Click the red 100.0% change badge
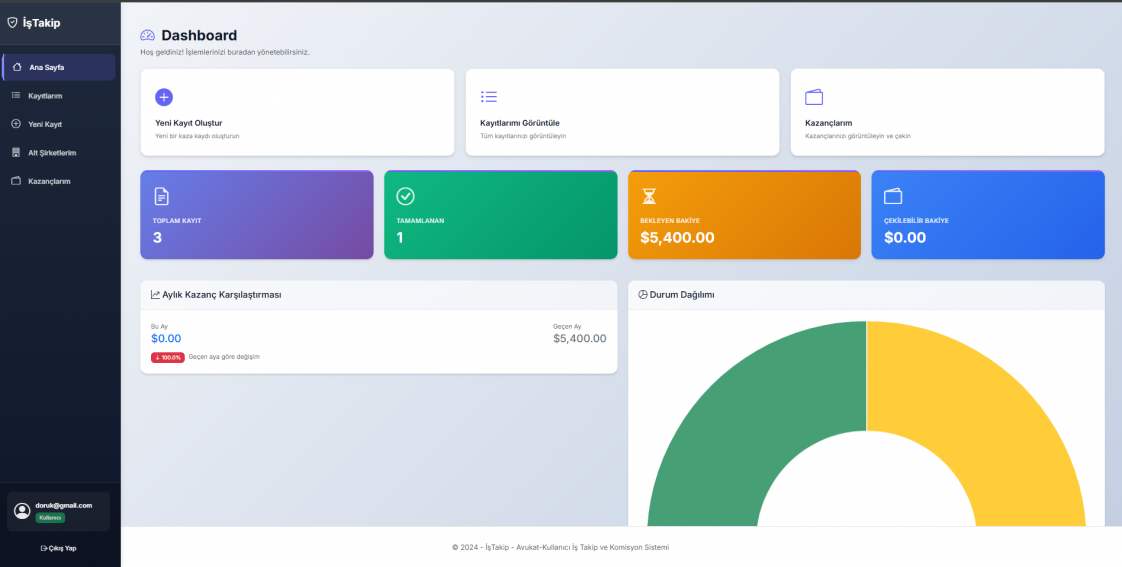 coord(167,357)
